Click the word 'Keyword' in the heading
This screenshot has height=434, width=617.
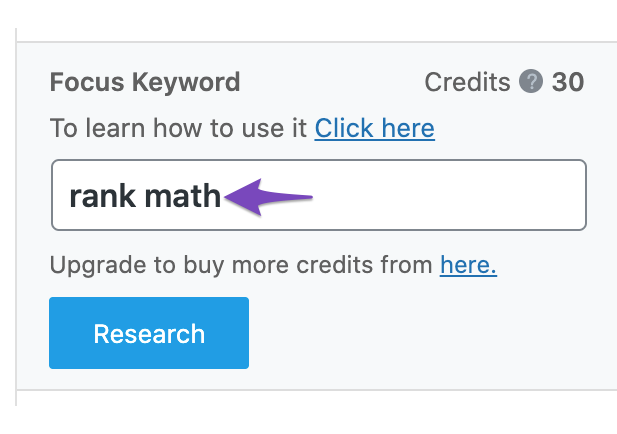coord(186,82)
